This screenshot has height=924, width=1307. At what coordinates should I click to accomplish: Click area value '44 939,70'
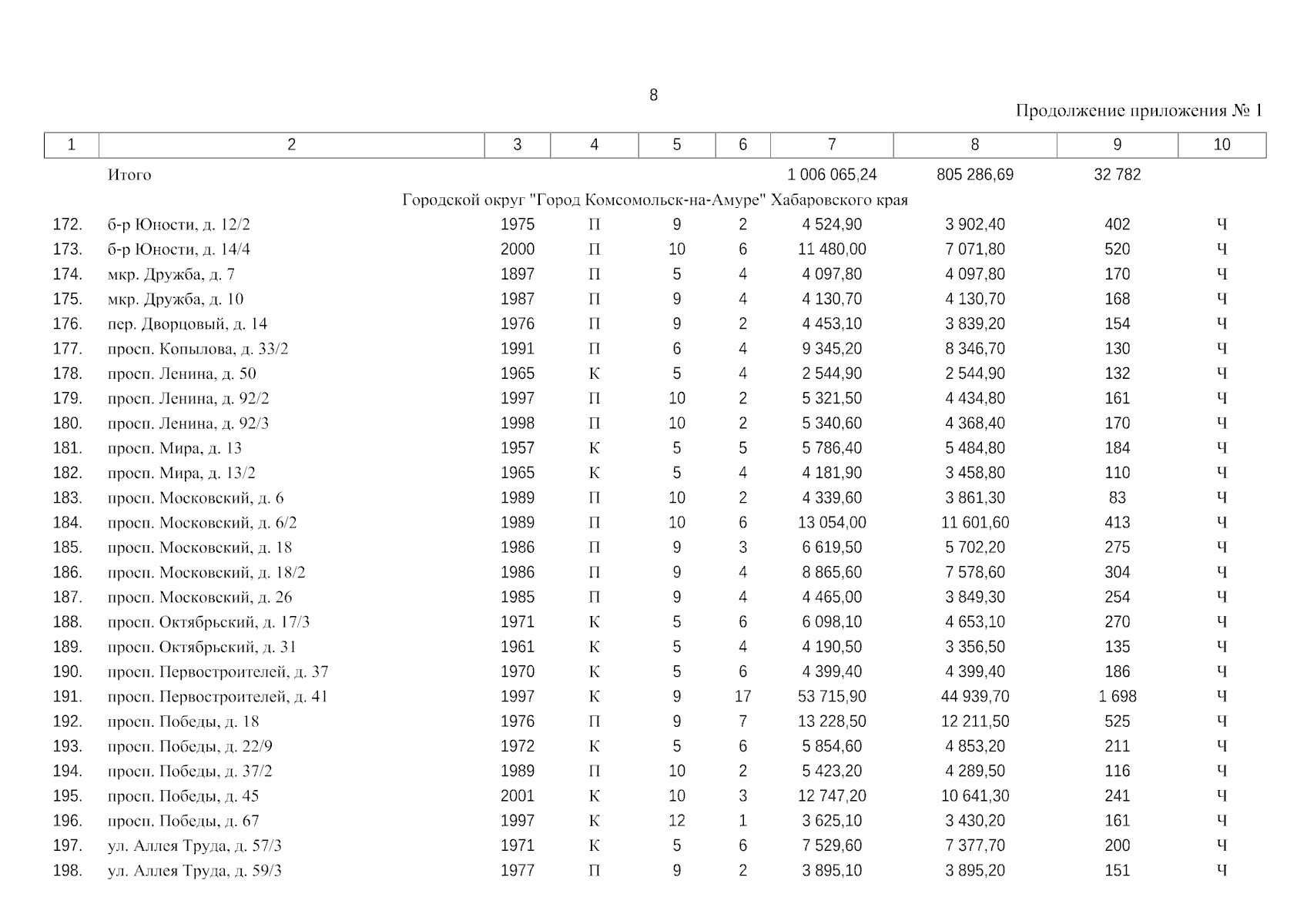(975, 697)
